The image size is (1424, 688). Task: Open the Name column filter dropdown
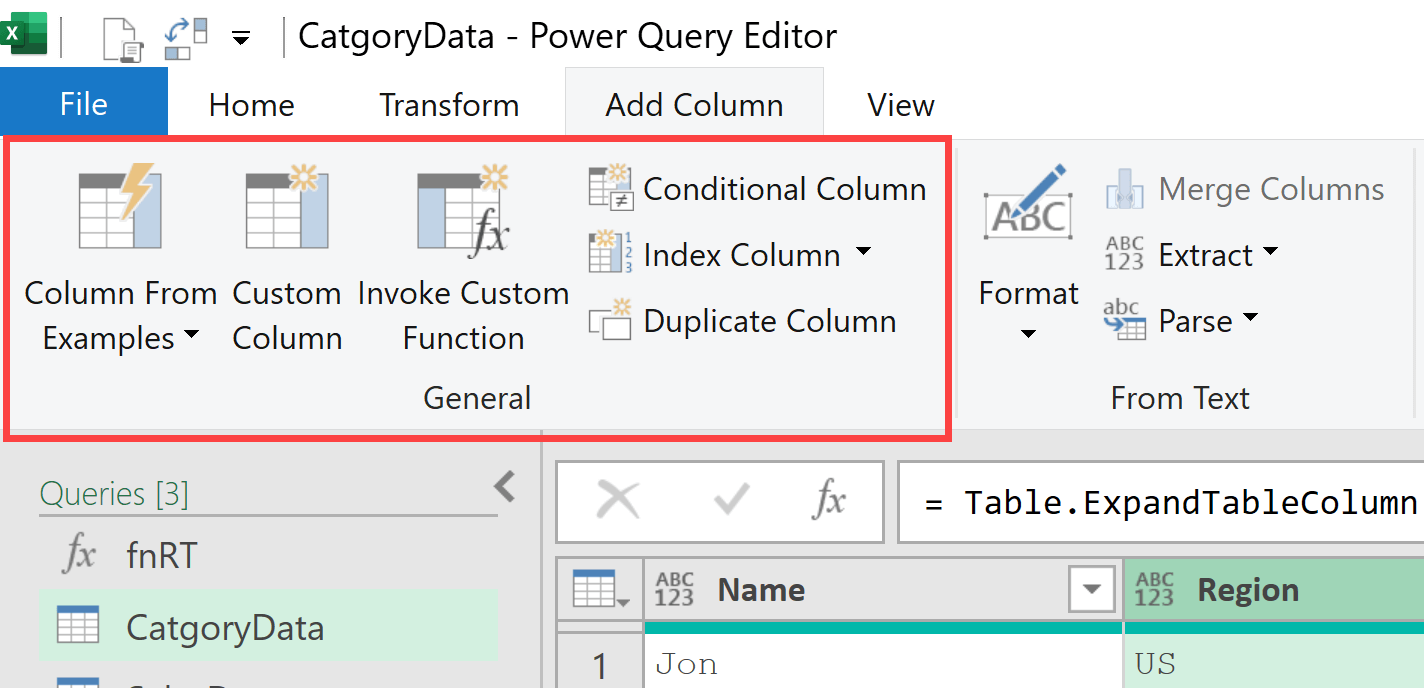[x=1091, y=589]
